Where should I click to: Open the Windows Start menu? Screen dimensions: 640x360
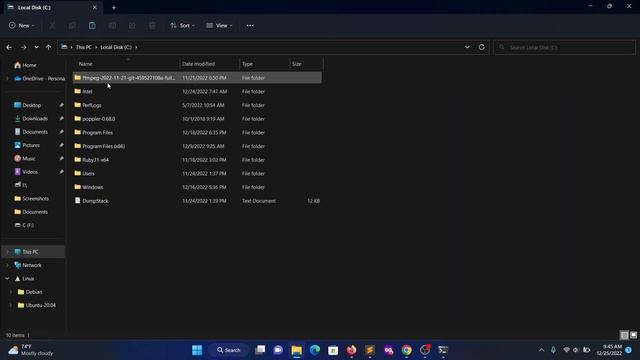coord(197,350)
